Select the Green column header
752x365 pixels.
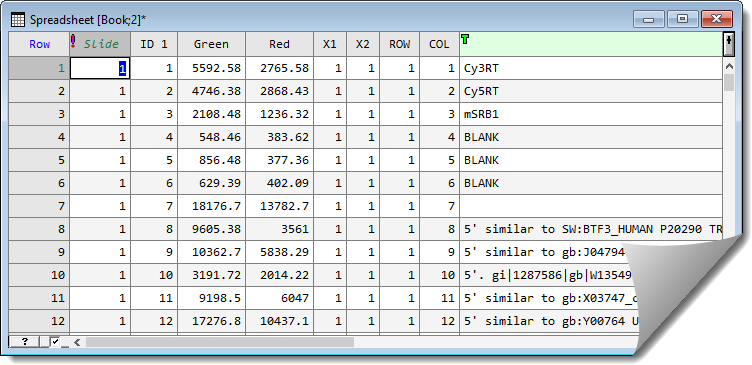coord(212,44)
